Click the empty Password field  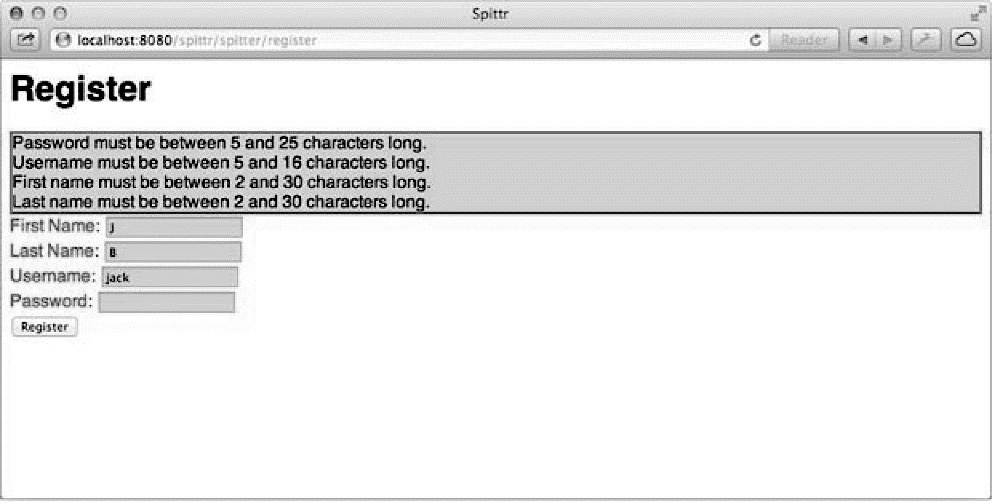point(167,302)
